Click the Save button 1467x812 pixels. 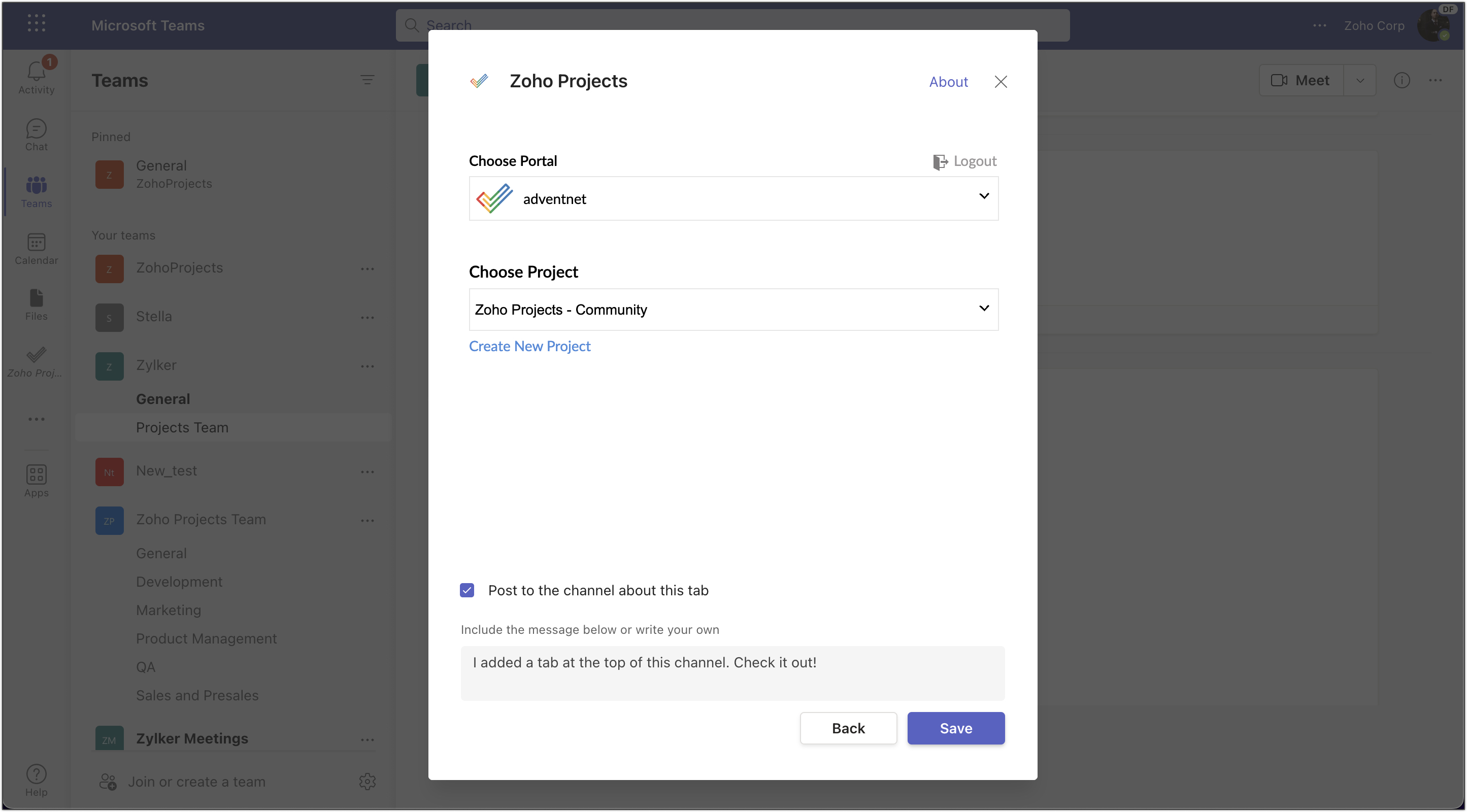coord(956,728)
